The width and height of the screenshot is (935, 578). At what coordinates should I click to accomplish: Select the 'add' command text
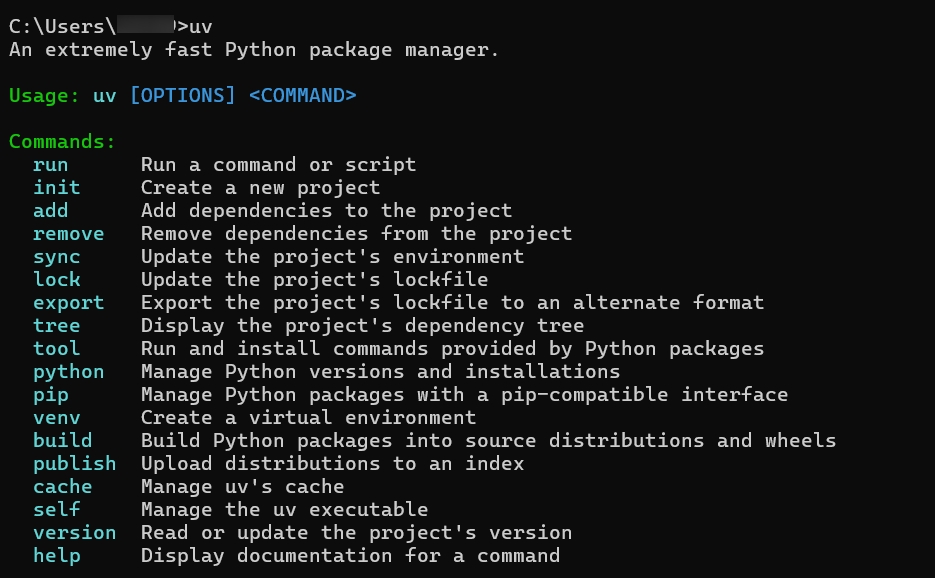pyautogui.click(x=51, y=211)
